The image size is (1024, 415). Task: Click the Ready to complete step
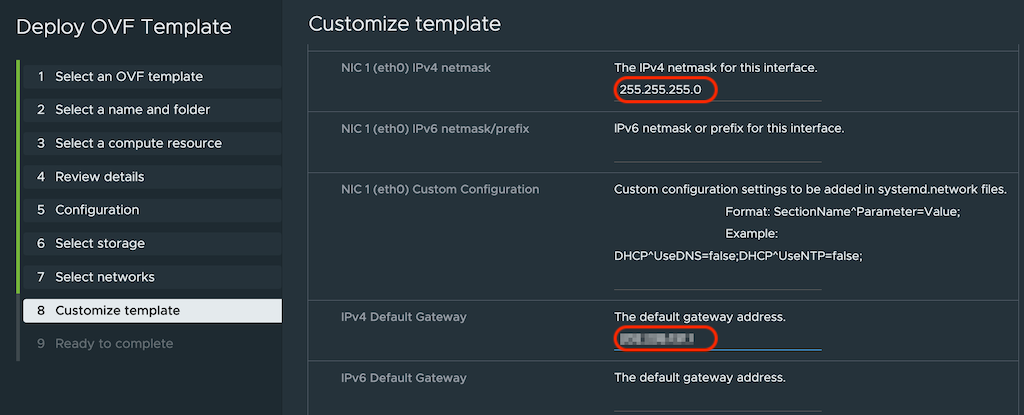114,343
